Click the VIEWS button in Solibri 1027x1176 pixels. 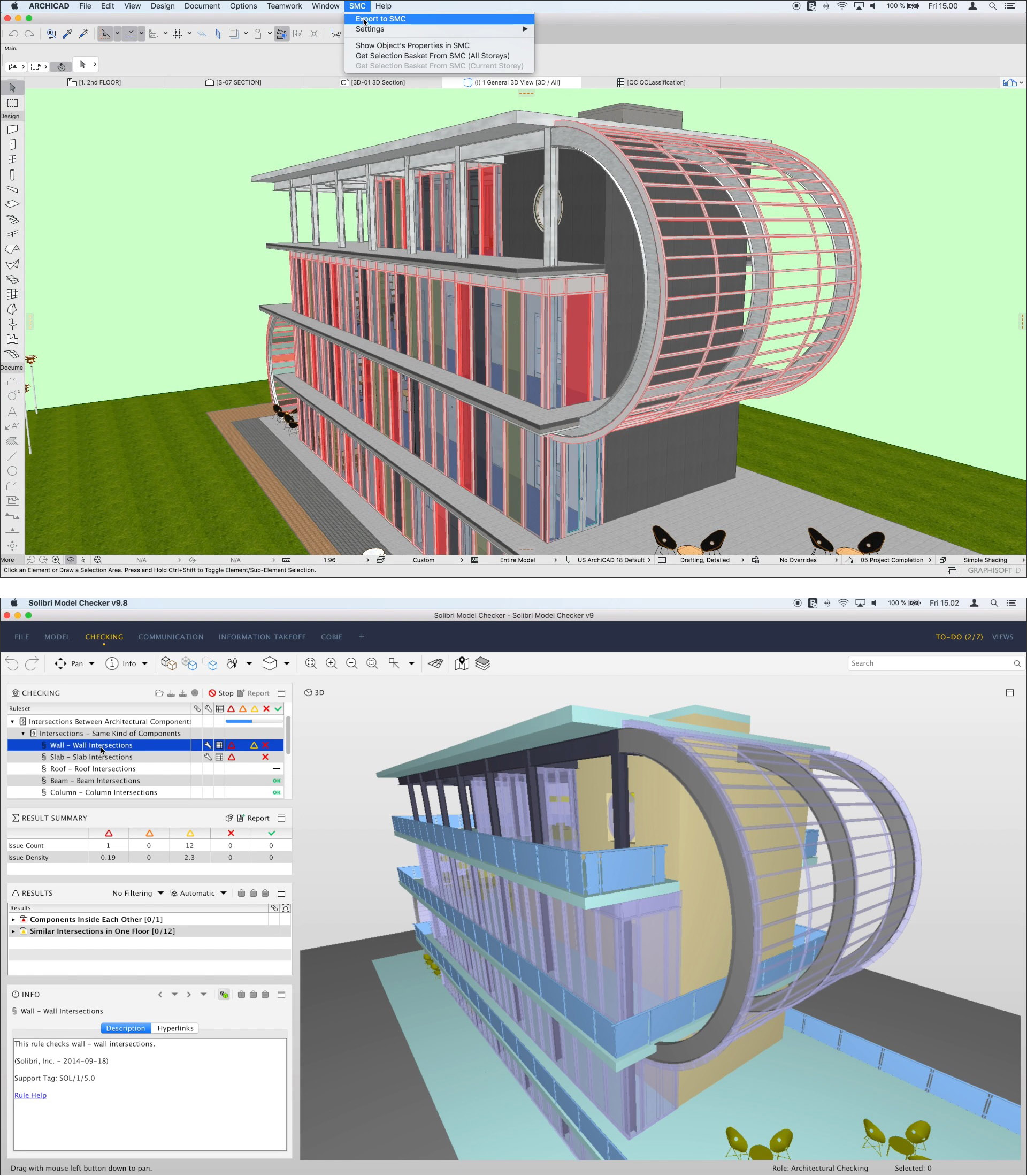(1002, 637)
